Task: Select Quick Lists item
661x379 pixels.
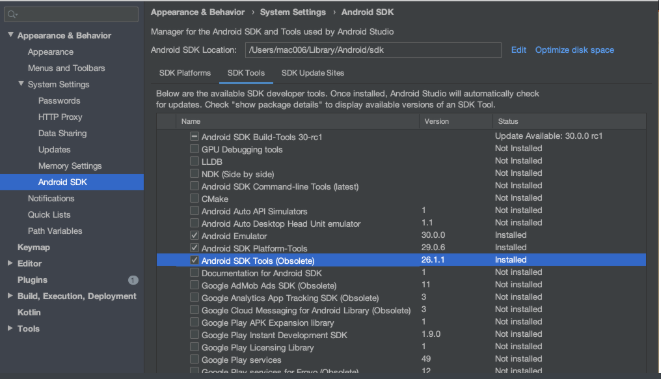Action: (x=49, y=215)
